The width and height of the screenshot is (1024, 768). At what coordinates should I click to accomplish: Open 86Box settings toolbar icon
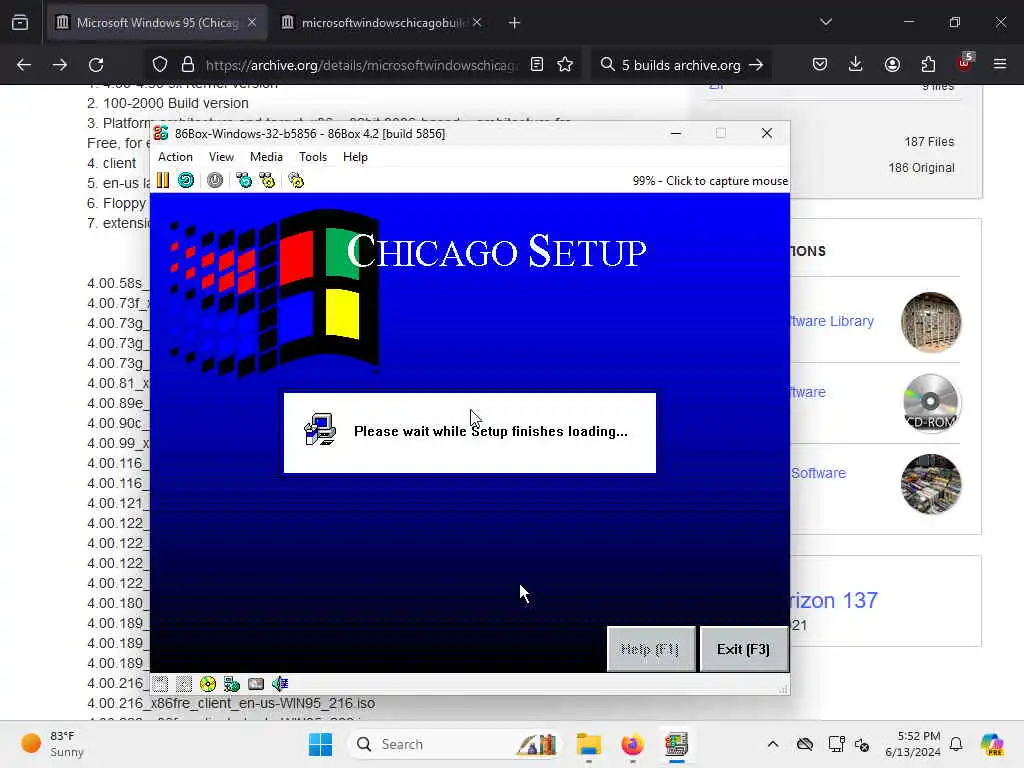coord(296,180)
